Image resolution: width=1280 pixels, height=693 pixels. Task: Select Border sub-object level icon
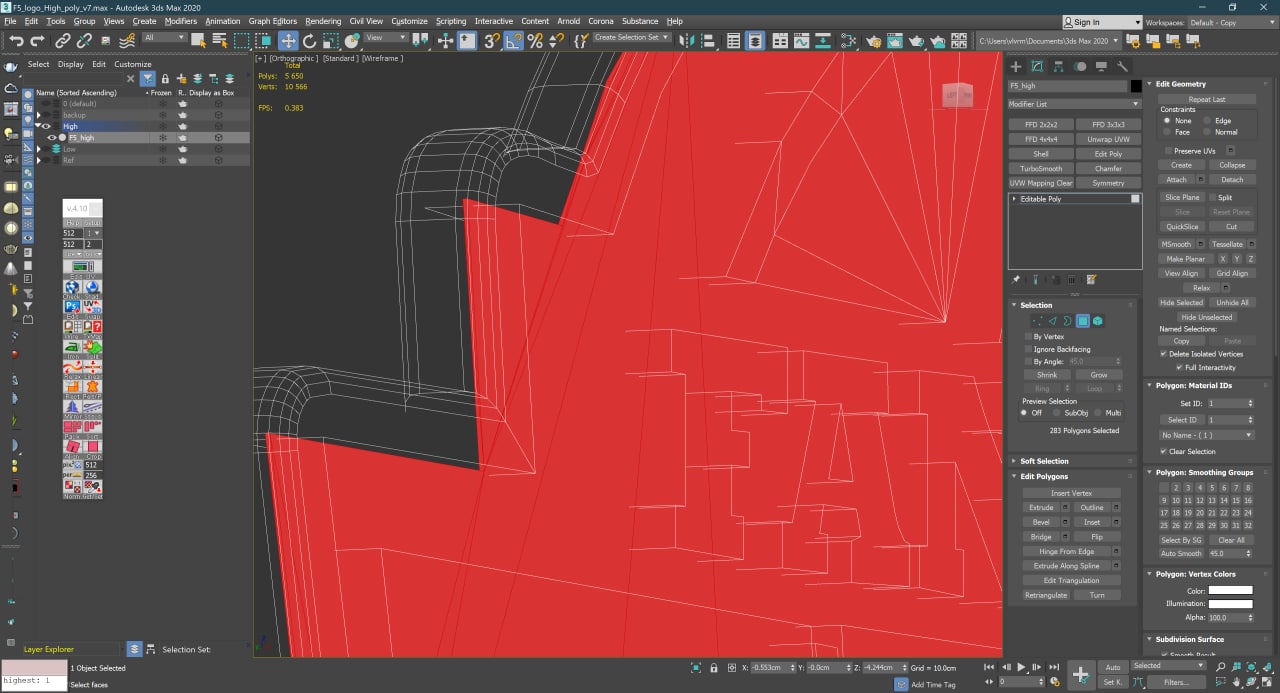point(1067,321)
